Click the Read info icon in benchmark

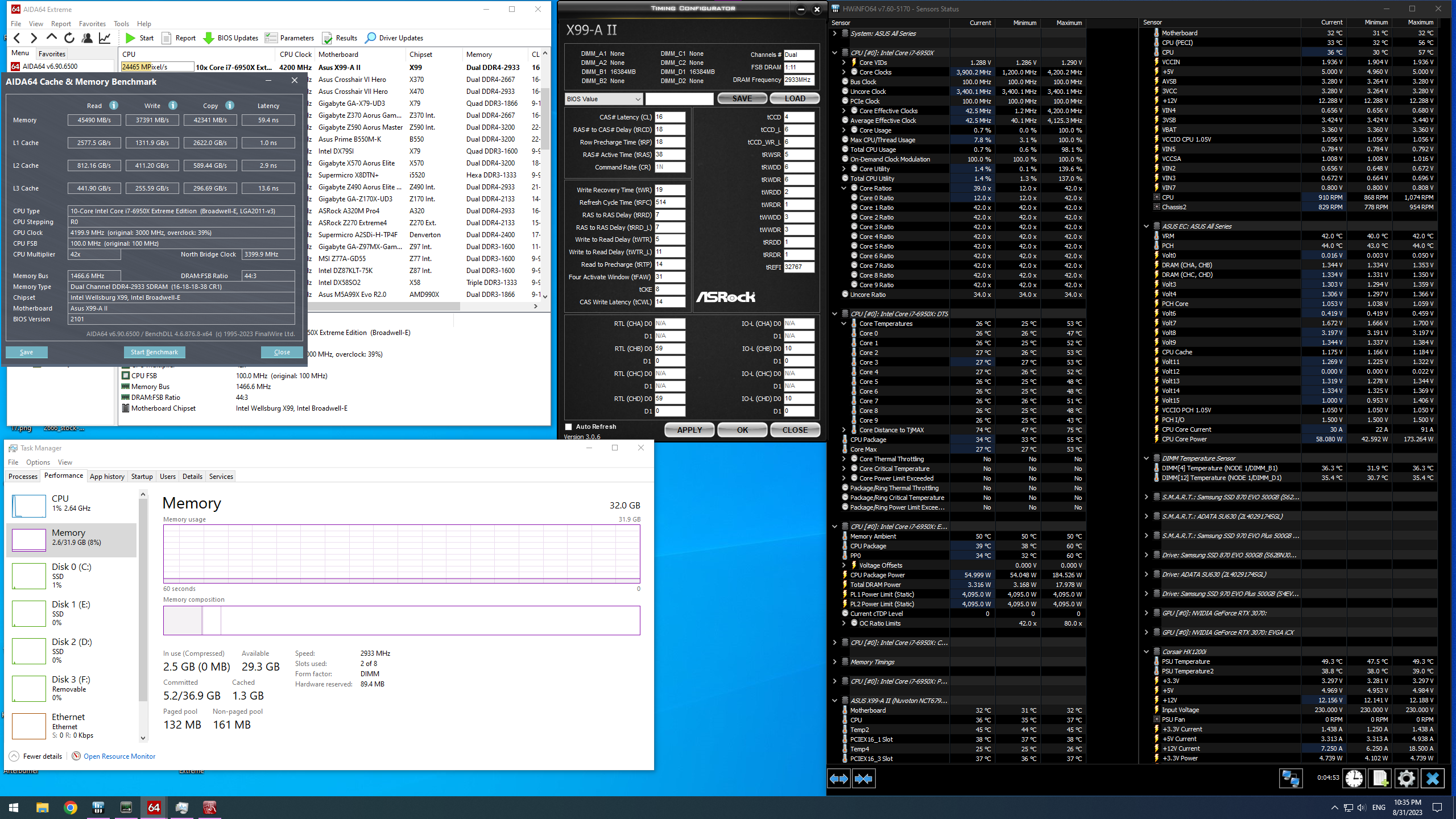[114, 105]
